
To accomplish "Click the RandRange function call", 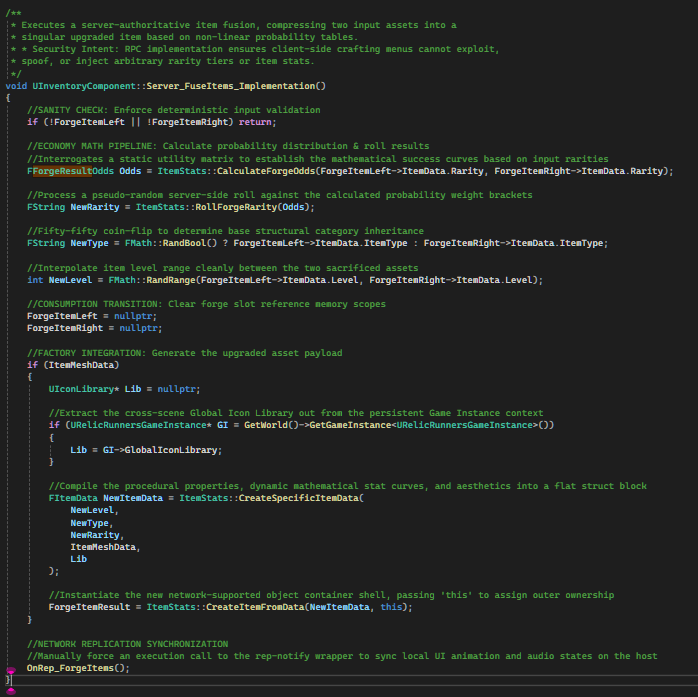I will (x=171, y=280).
